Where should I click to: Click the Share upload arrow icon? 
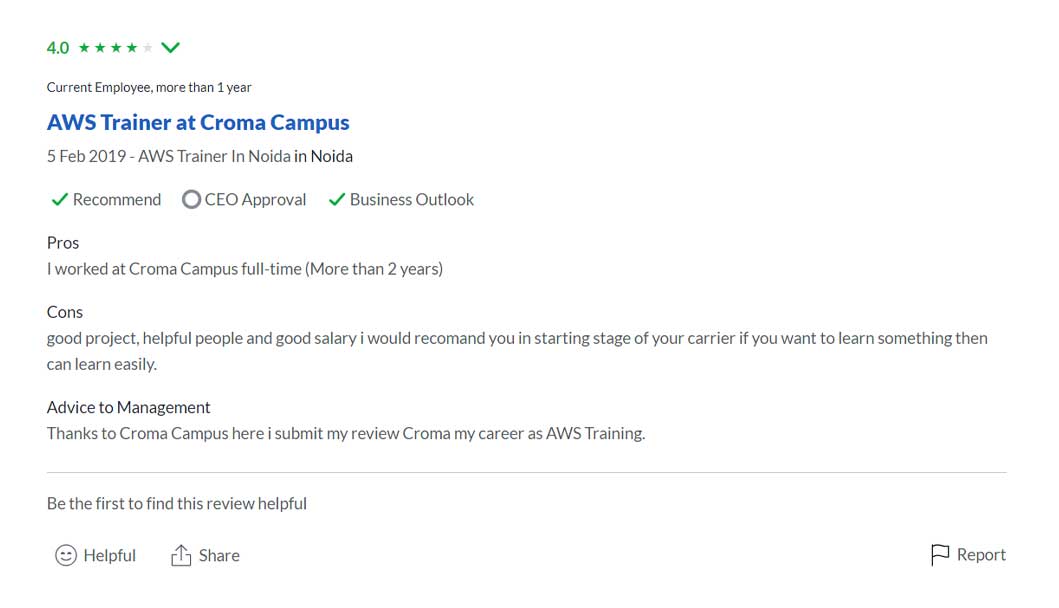181,555
